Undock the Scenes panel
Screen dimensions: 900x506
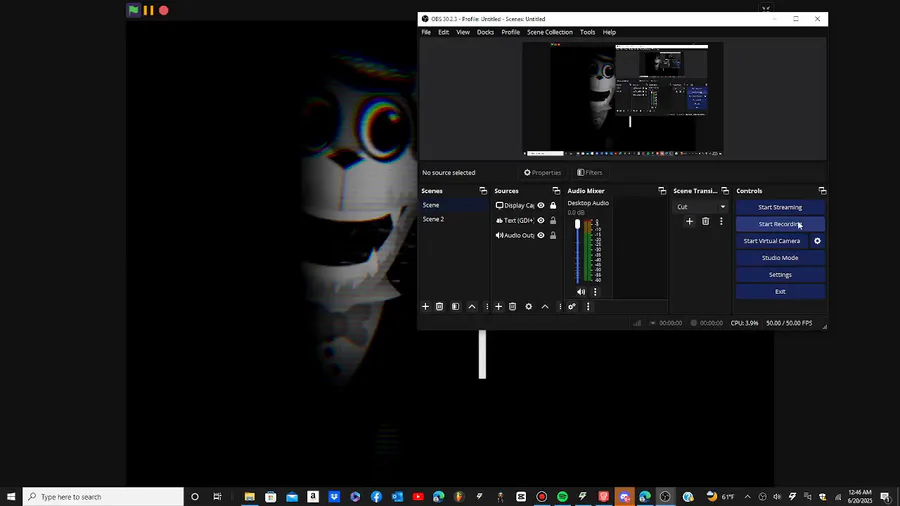[483, 191]
